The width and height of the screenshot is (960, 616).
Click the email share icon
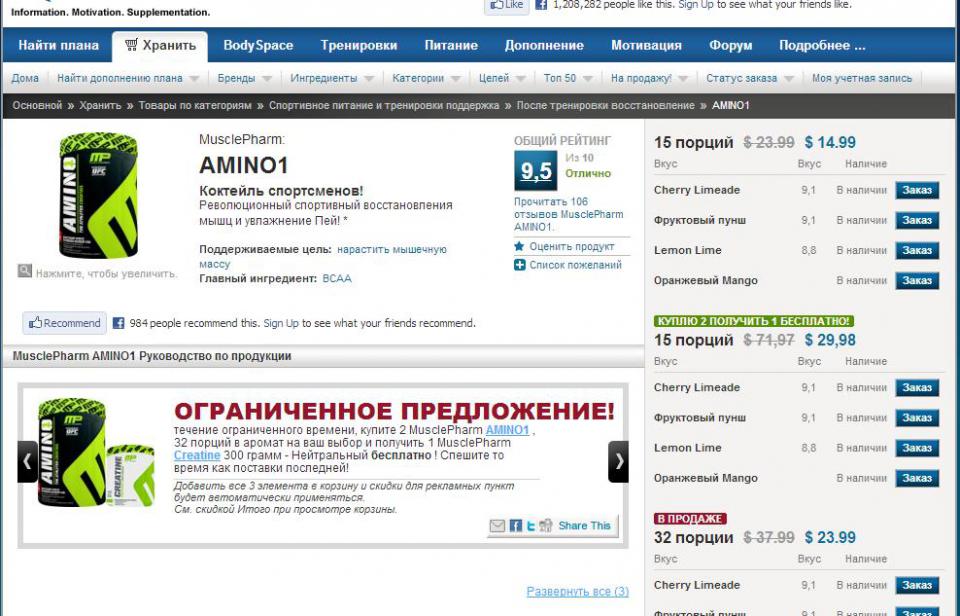click(x=497, y=526)
